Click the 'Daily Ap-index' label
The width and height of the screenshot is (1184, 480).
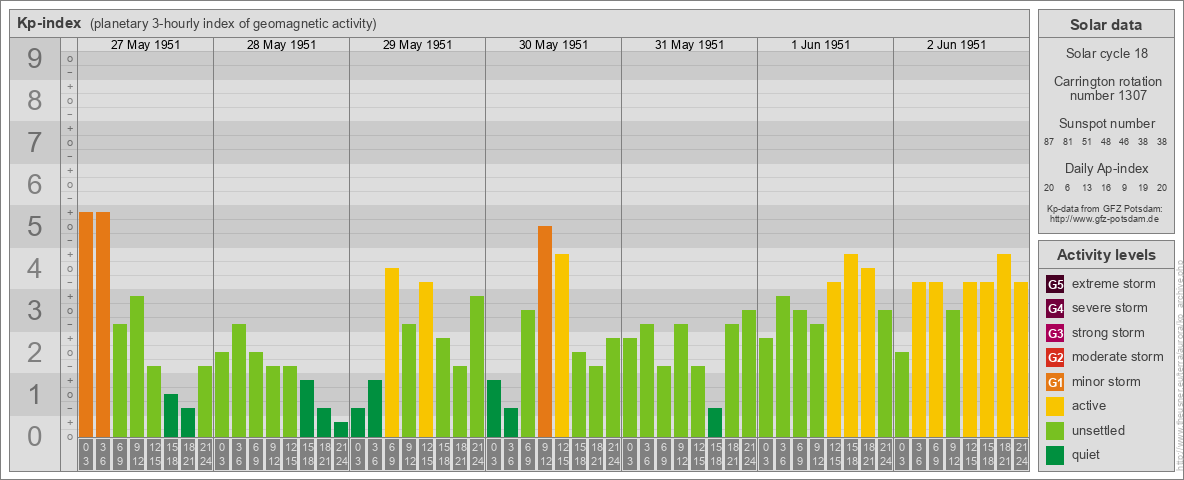tap(1106, 168)
